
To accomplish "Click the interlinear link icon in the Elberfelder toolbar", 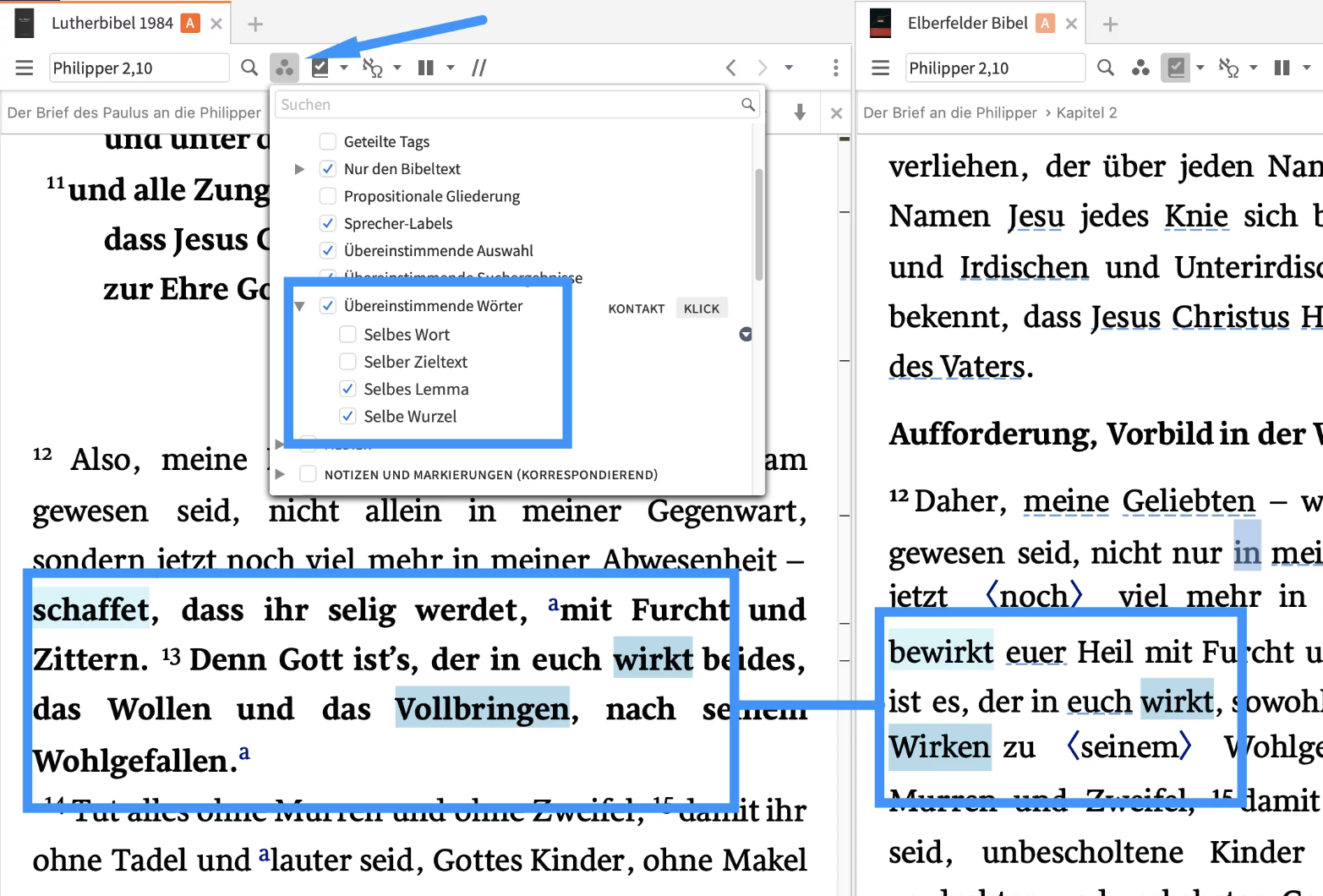I will point(1229,68).
